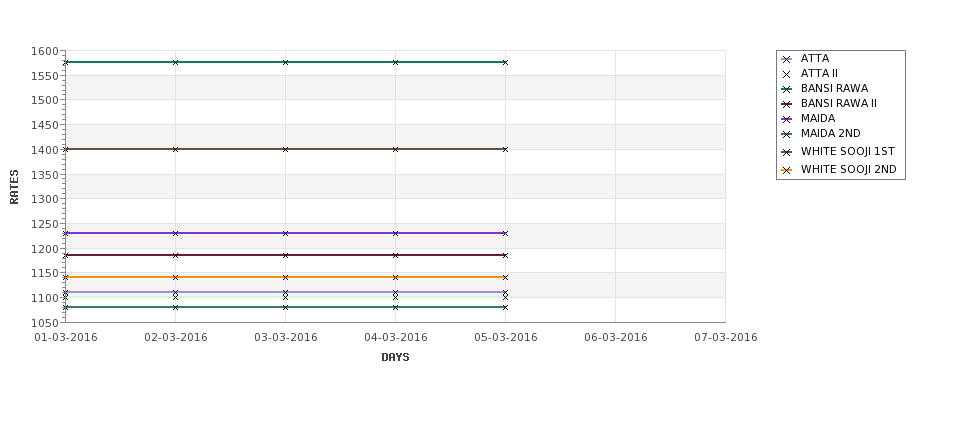
Task: Select the BANSI RAWA legend label
Action: point(834,88)
